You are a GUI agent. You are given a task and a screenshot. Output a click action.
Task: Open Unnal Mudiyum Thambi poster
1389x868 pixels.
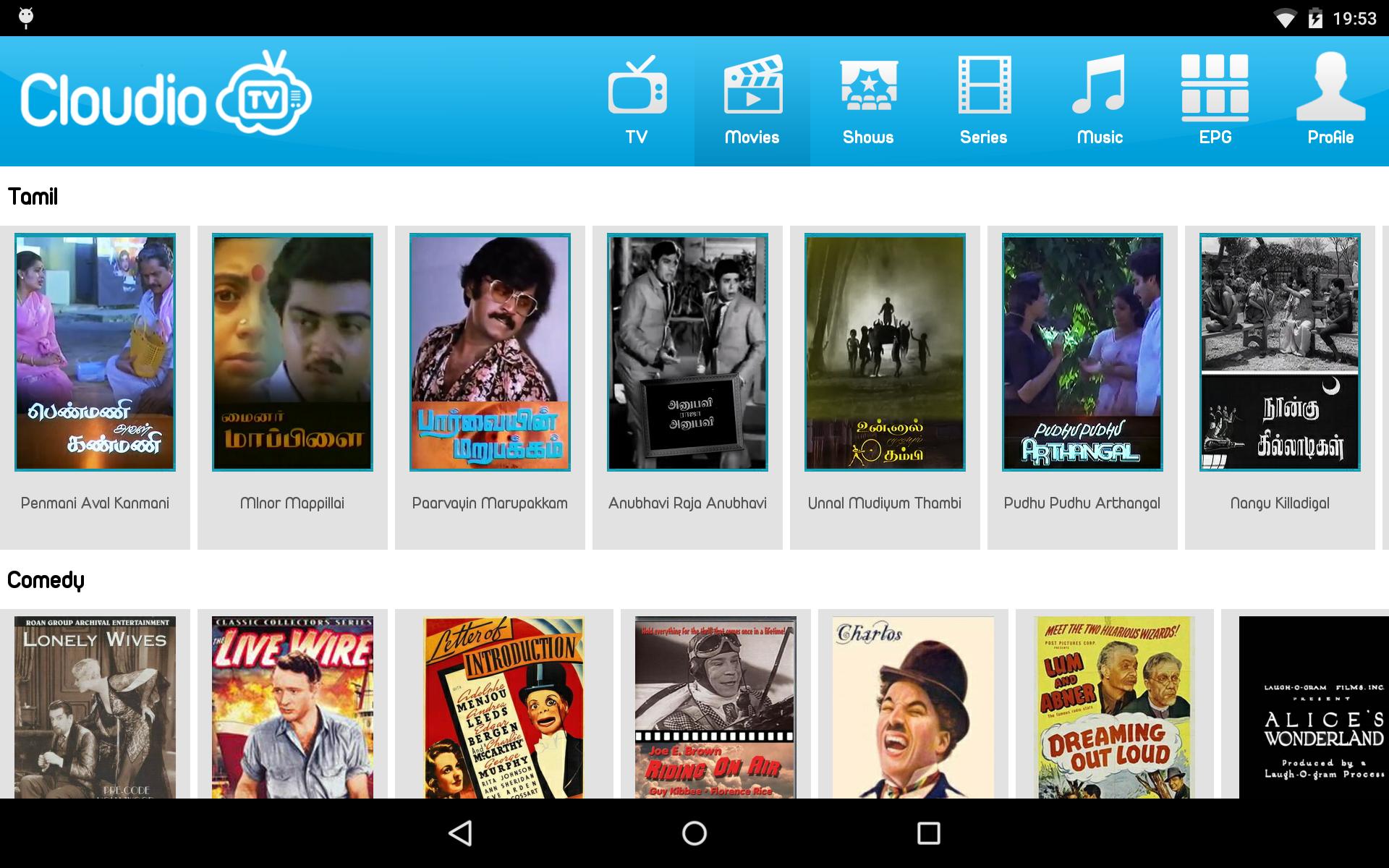[885, 352]
